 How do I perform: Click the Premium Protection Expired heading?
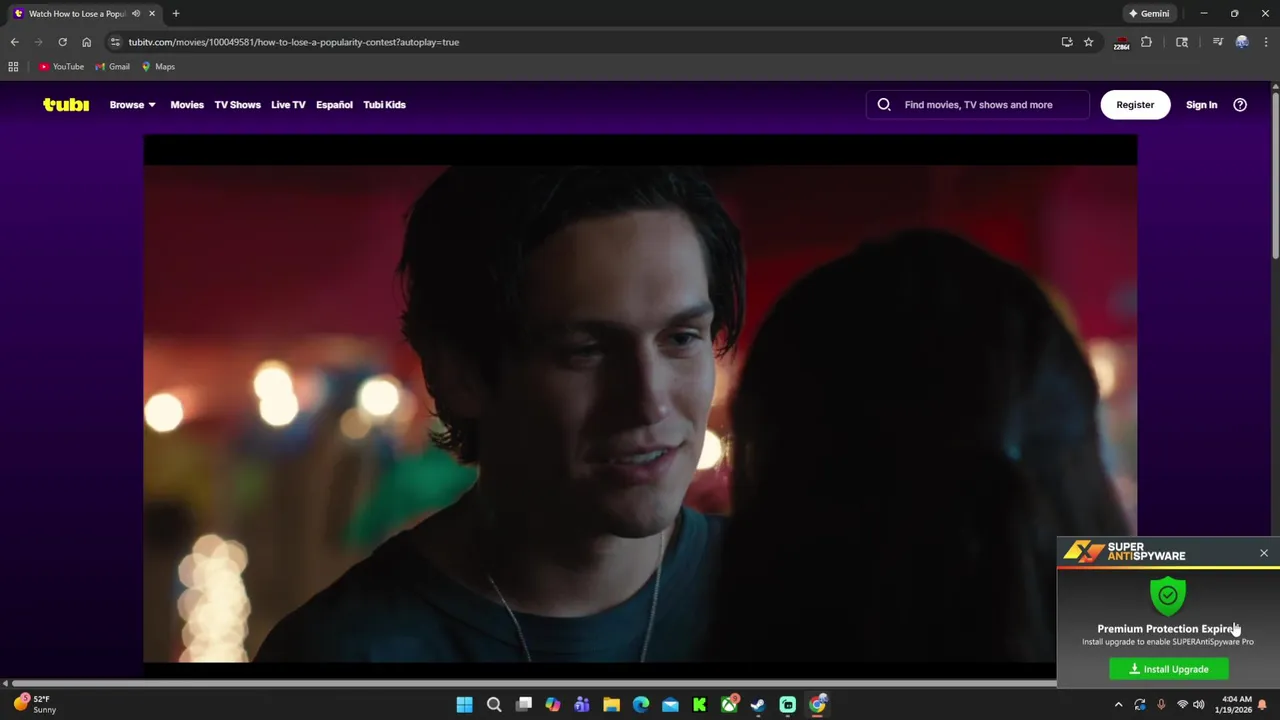1168,629
